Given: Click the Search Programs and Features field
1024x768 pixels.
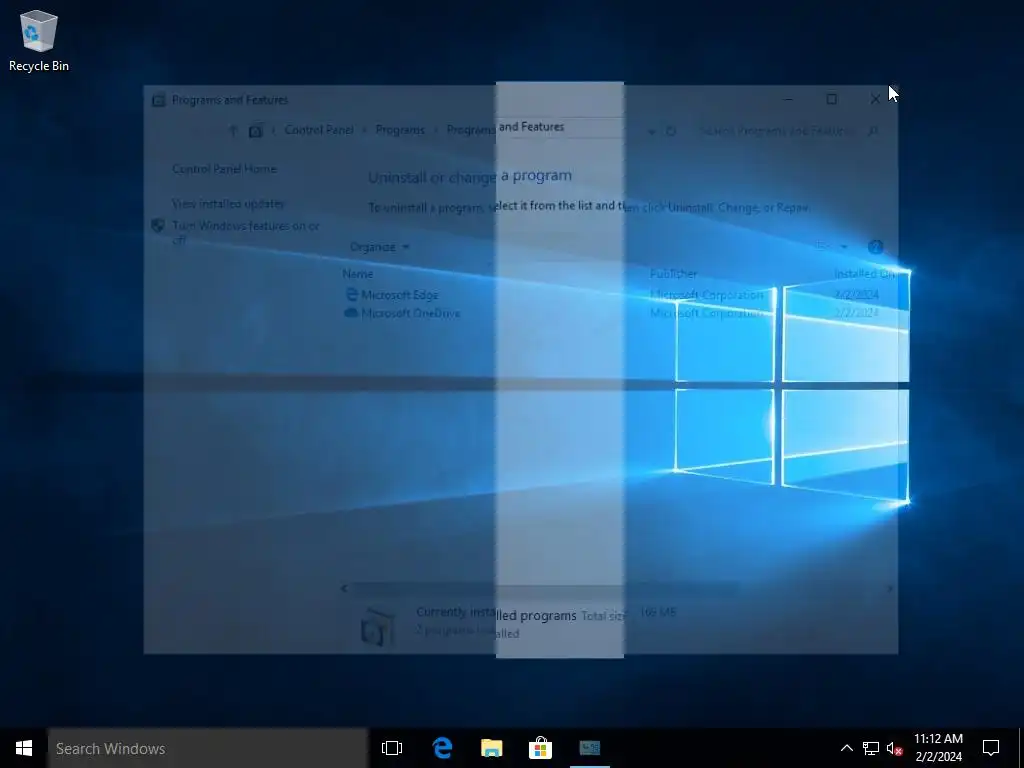Looking at the screenshot, I should 789,131.
